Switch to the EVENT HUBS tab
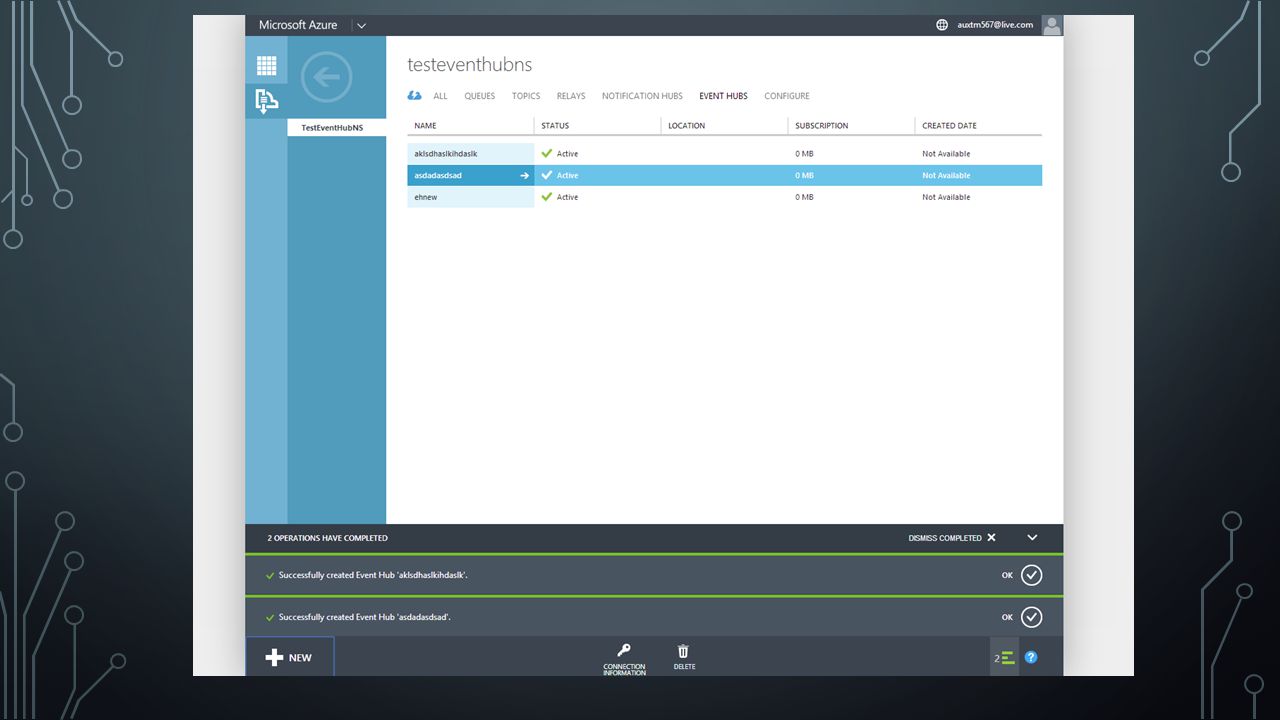 point(723,96)
